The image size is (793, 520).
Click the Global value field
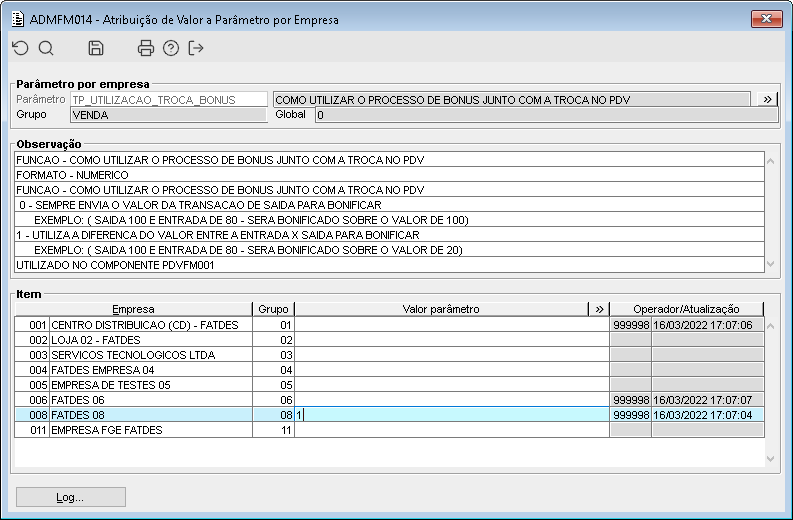tap(546, 115)
